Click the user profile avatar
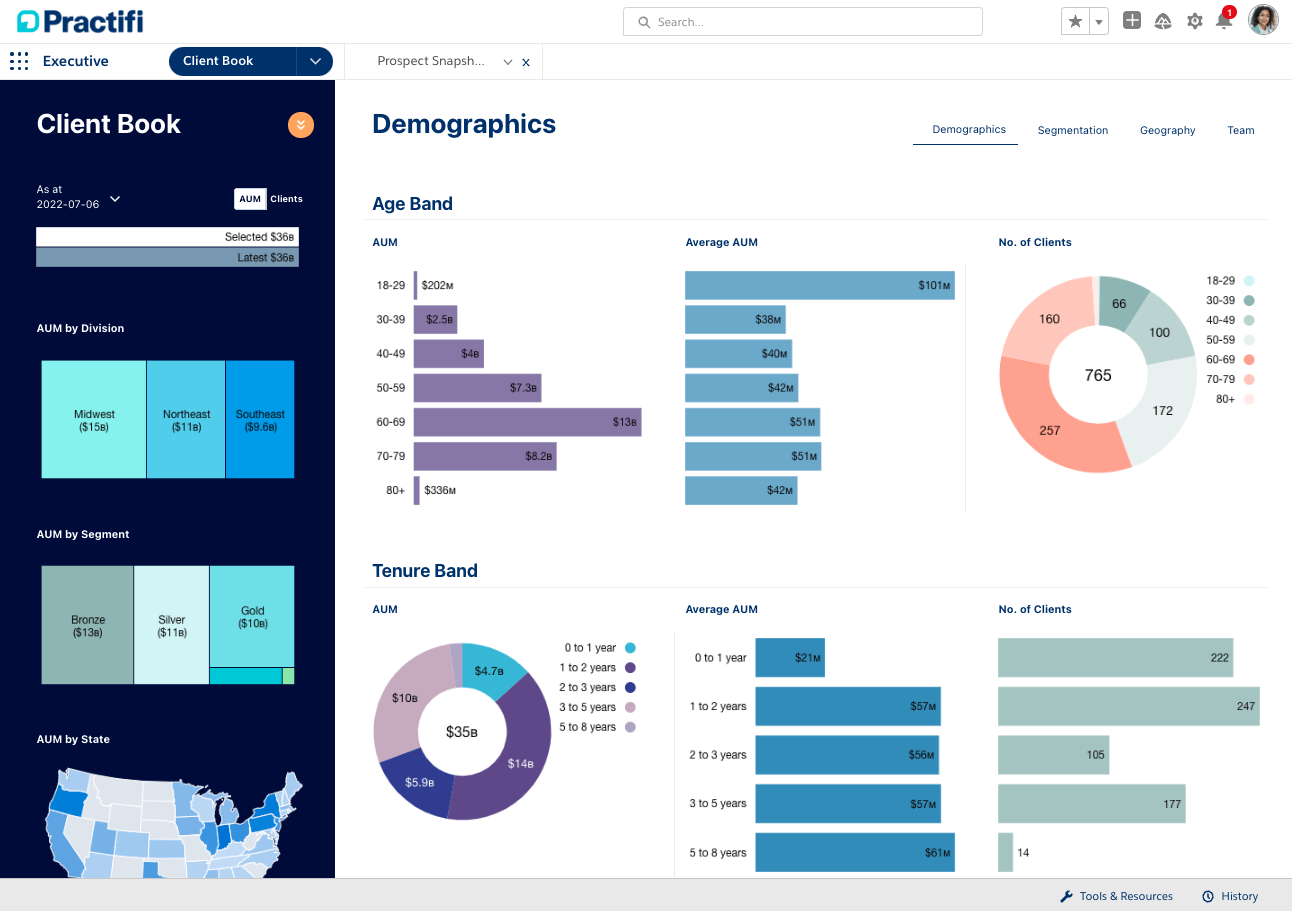This screenshot has width=1292, height=911. coord(1263,20)
